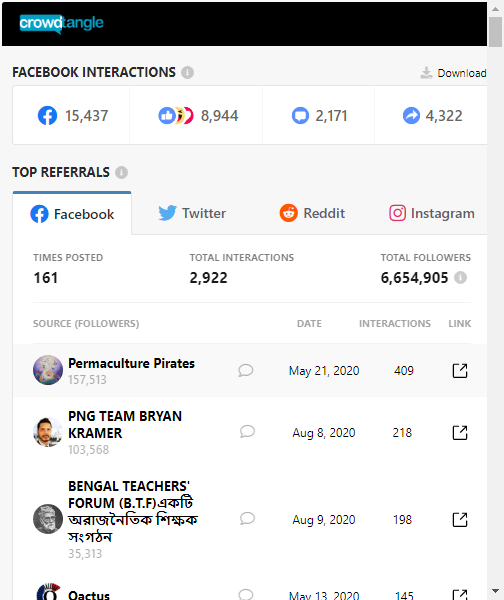Viewport: 504px width, 600px height.
Task: Open external link for Bengal Teachers' Forum post
Action: (460, 520)
